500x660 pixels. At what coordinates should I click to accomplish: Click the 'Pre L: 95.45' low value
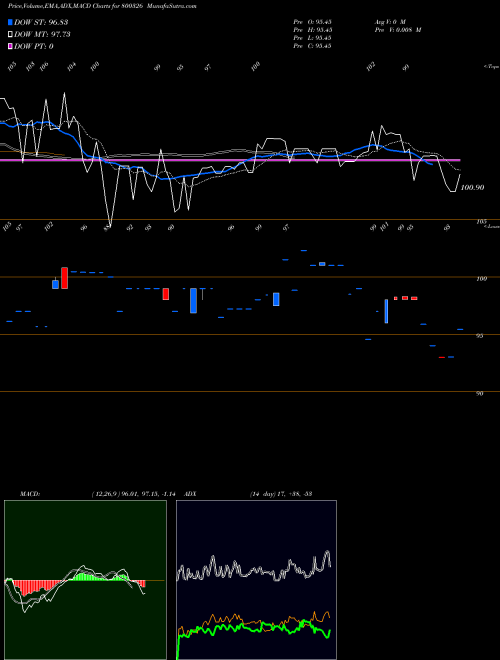pos(312,38)
